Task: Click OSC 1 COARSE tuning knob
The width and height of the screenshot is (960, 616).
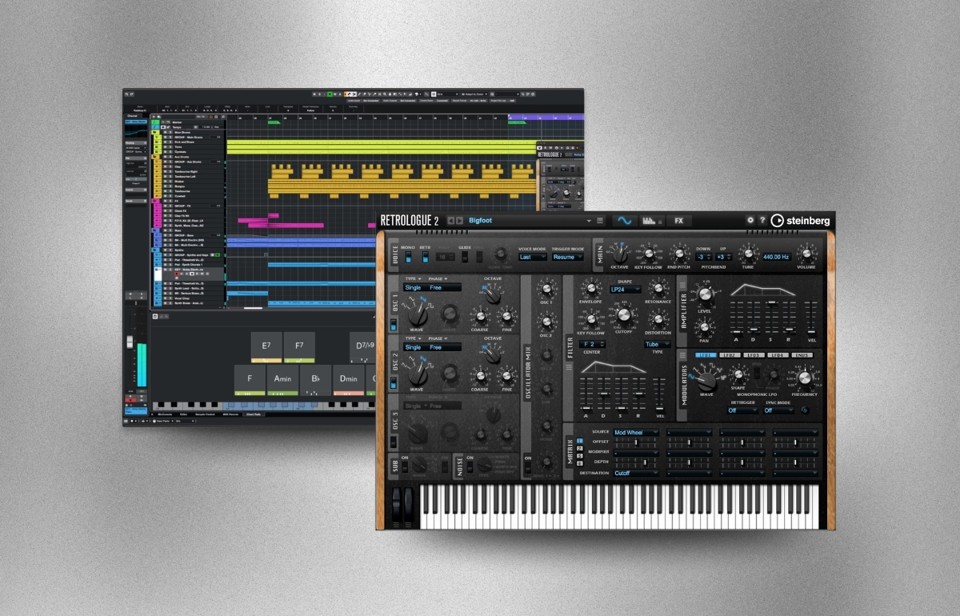Action: tap(479, 317)
